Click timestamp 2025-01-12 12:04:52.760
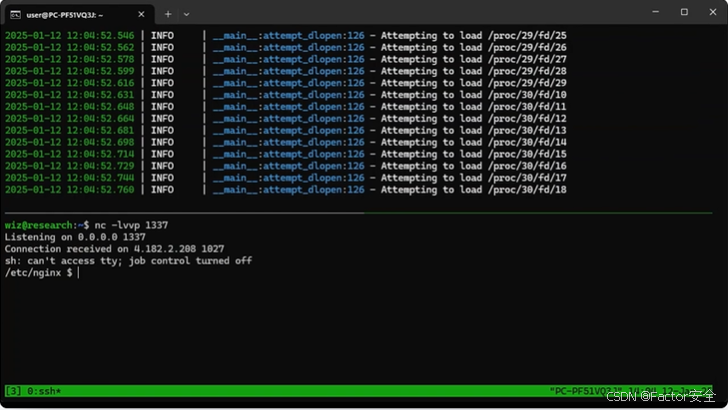Viewport: 728px width, 410px height. [69, 190]
